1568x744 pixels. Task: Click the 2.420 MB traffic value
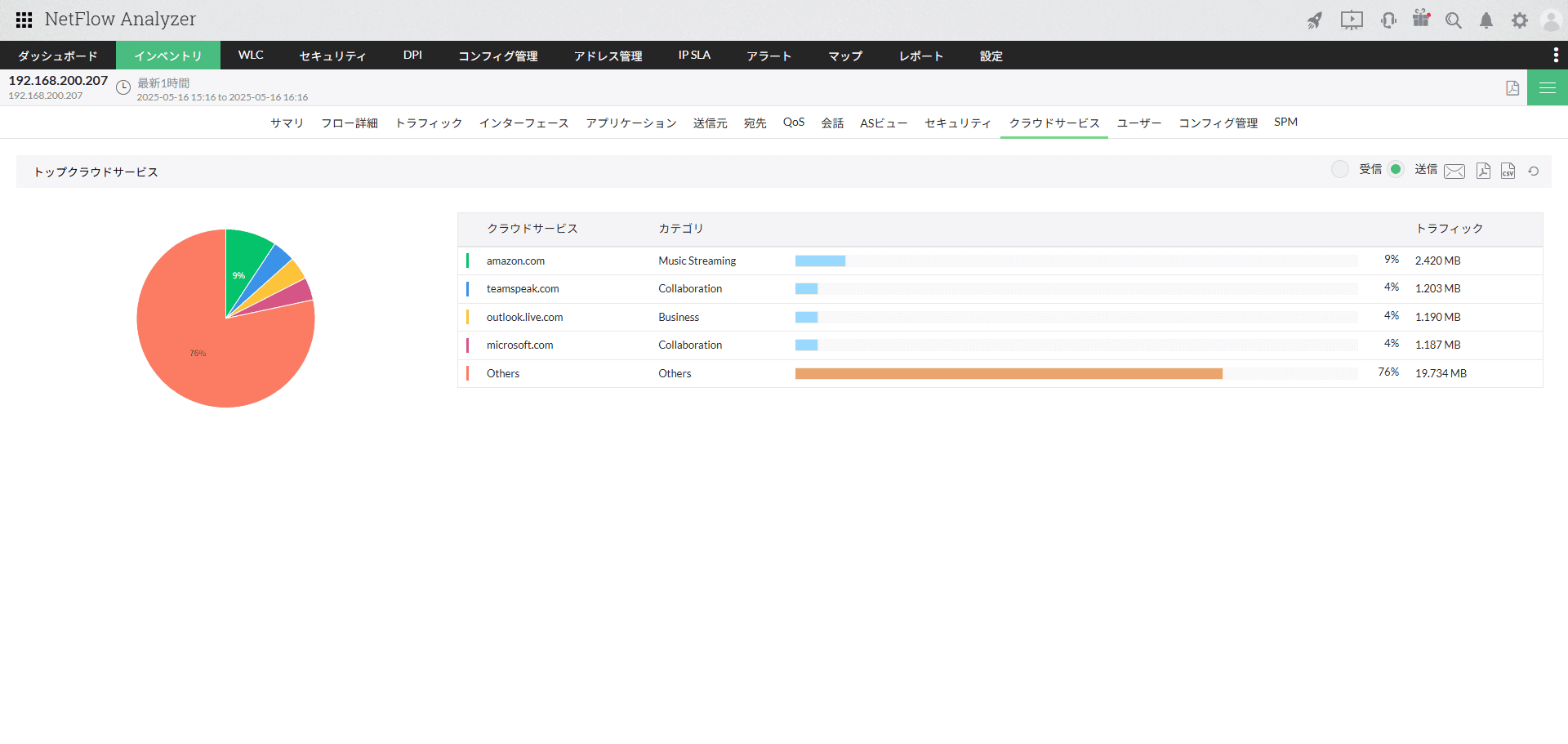(x=1437, y=261)
